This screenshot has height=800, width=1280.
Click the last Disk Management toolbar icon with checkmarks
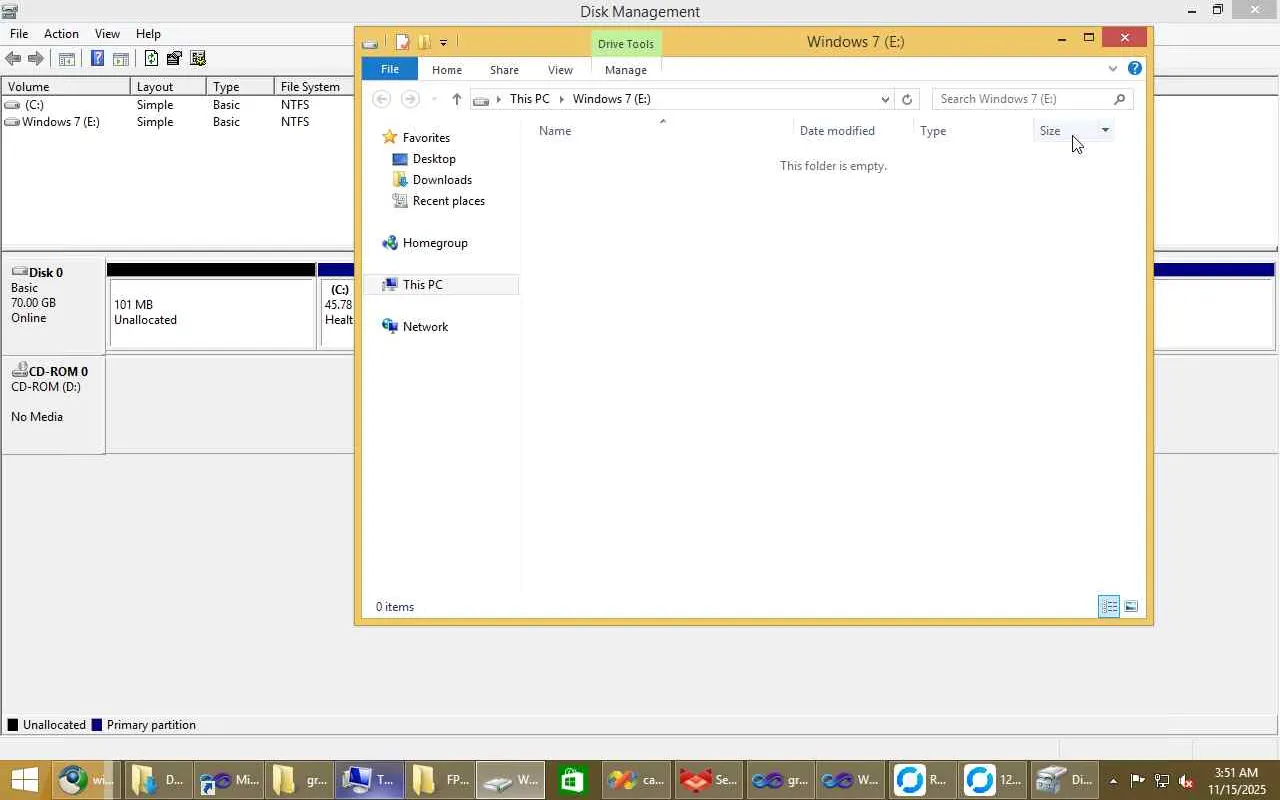pos(197,59)
